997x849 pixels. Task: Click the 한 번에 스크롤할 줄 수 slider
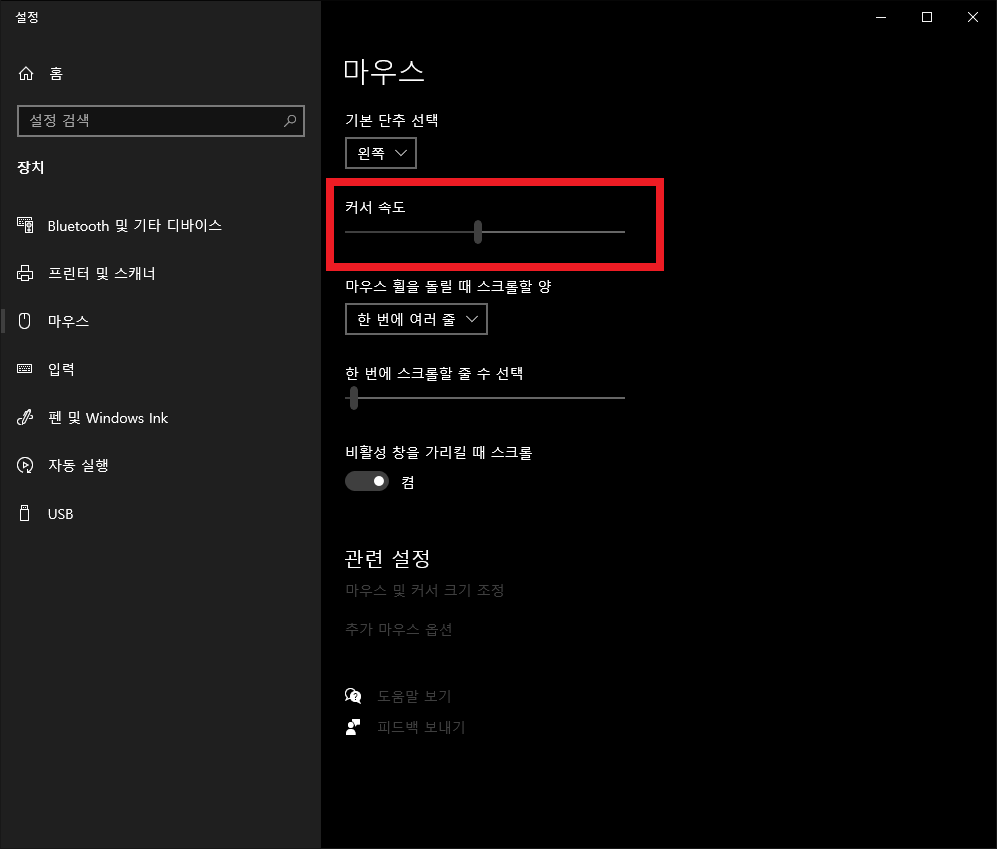coord(485,398)
